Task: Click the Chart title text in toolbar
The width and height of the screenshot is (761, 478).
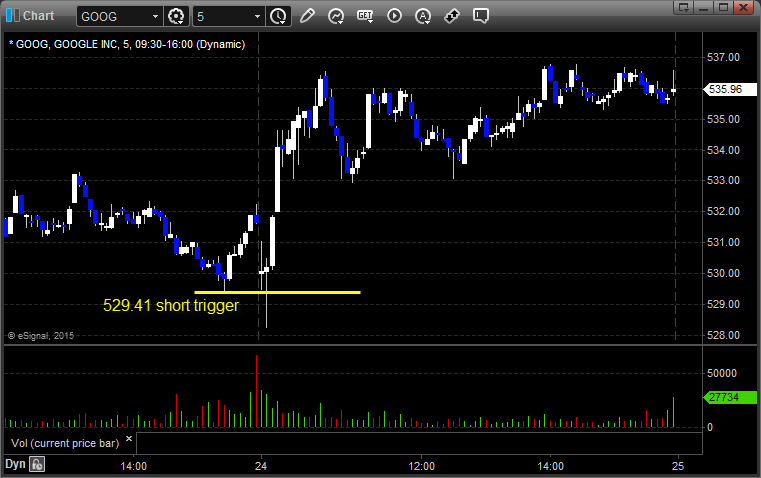Action: 38,16
